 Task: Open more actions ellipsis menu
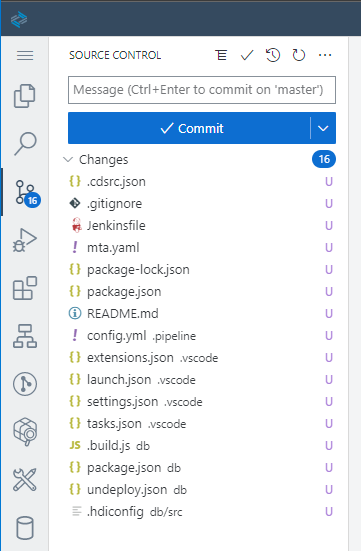coord(325,55)
